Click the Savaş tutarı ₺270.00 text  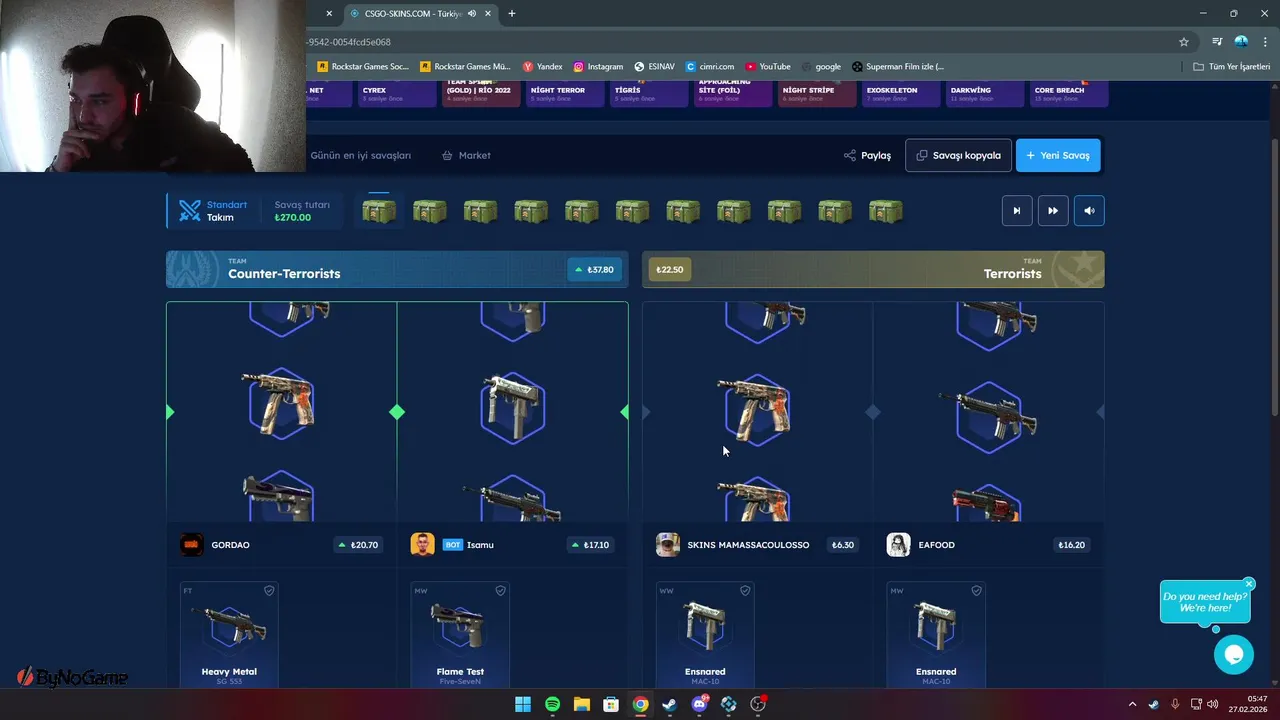click(x=302, y=211)
